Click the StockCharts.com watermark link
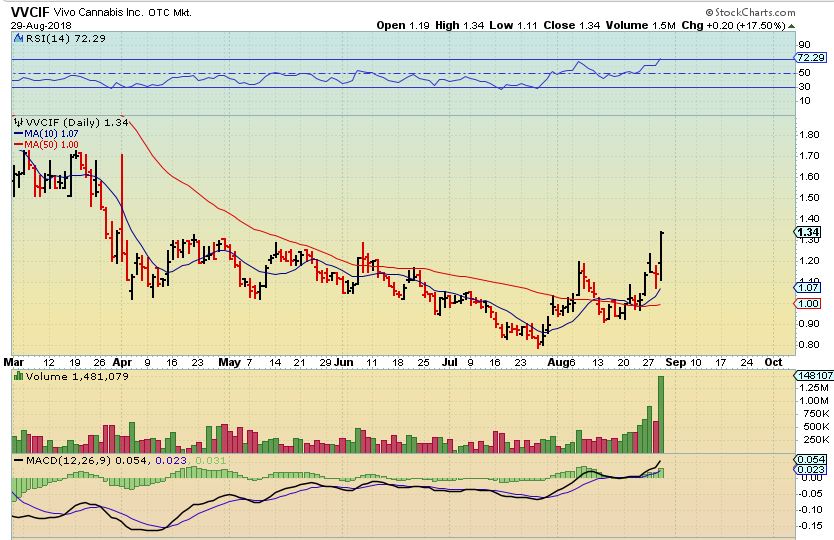This screenshot has width=834, height=540. tap(750, 12)
